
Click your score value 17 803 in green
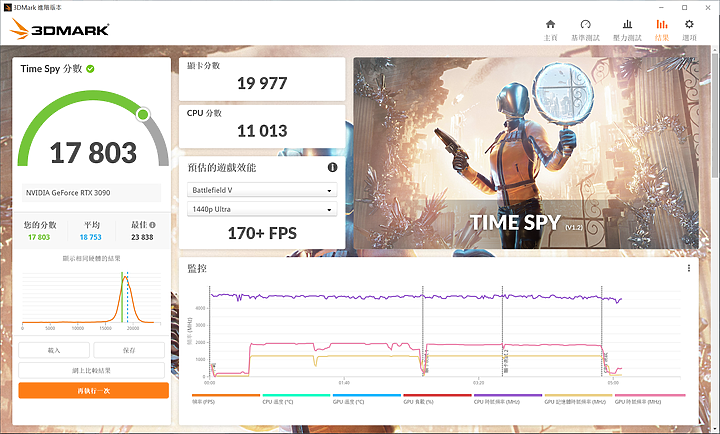[x=39, y=237]
